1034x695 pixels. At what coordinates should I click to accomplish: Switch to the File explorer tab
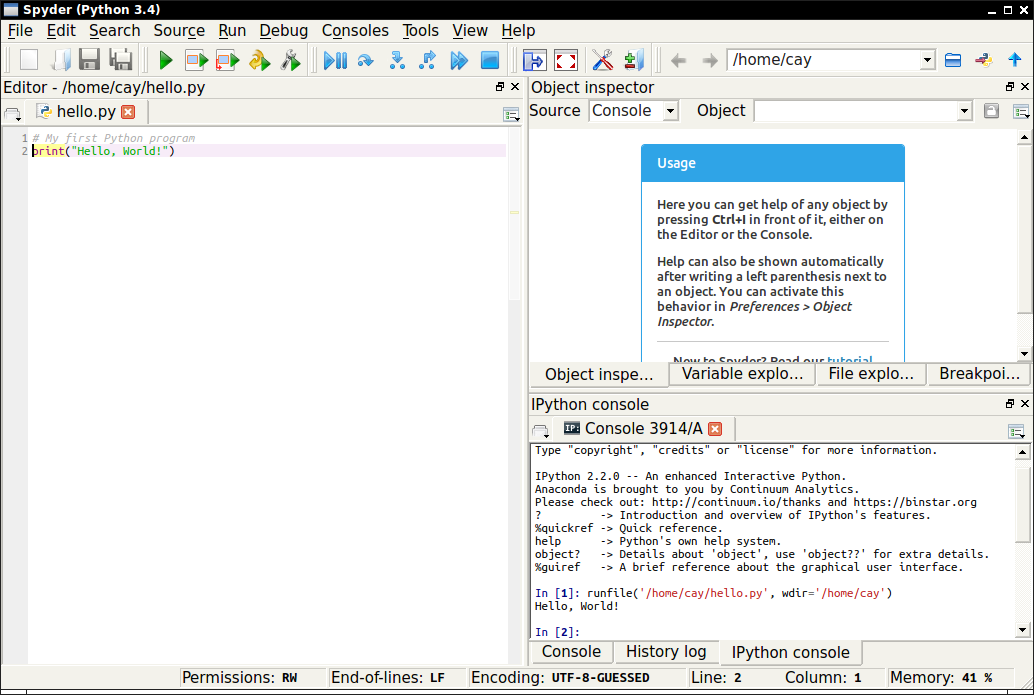click(871, 374)
